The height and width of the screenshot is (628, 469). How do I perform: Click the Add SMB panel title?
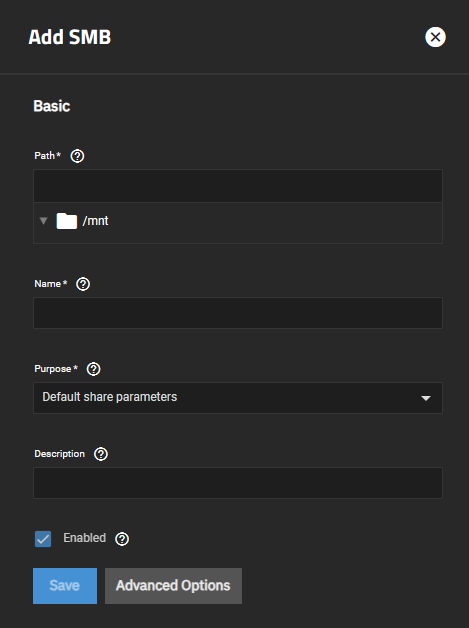point(70,37)
